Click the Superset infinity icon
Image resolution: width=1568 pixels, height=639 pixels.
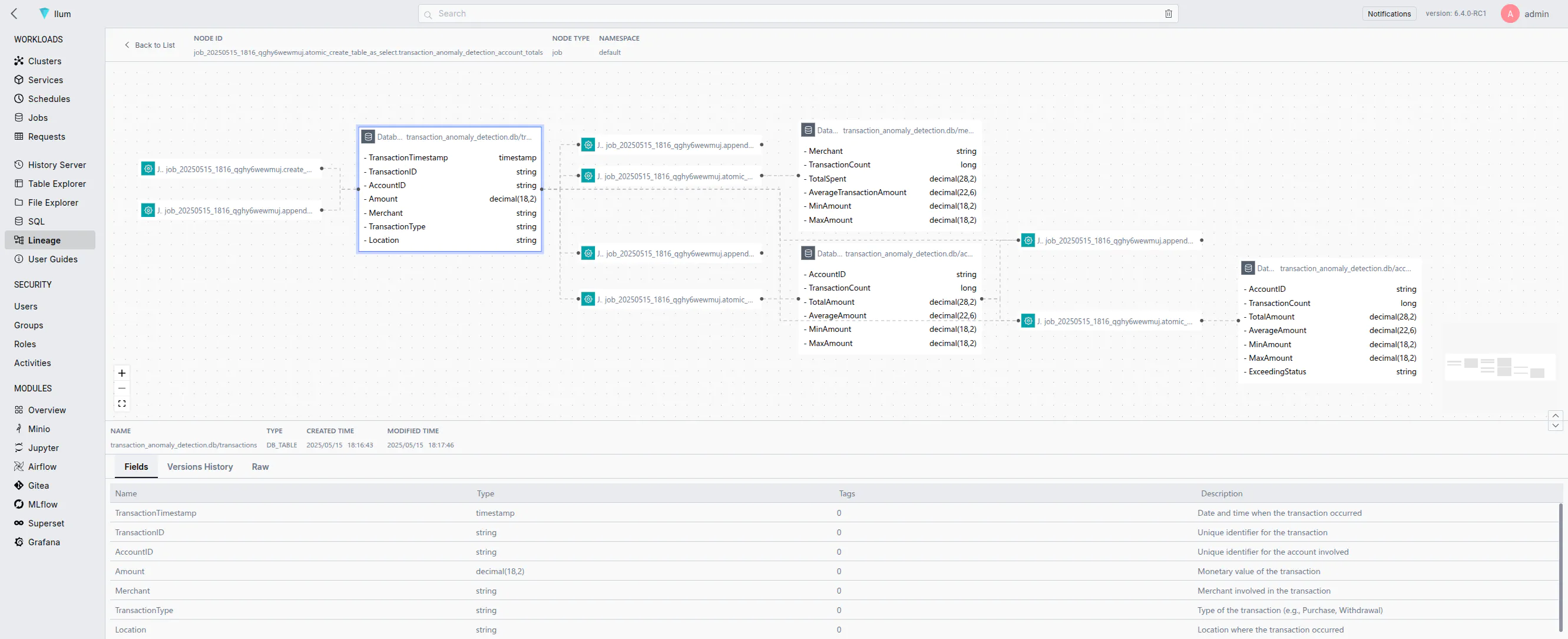click(x=19, y=523)
